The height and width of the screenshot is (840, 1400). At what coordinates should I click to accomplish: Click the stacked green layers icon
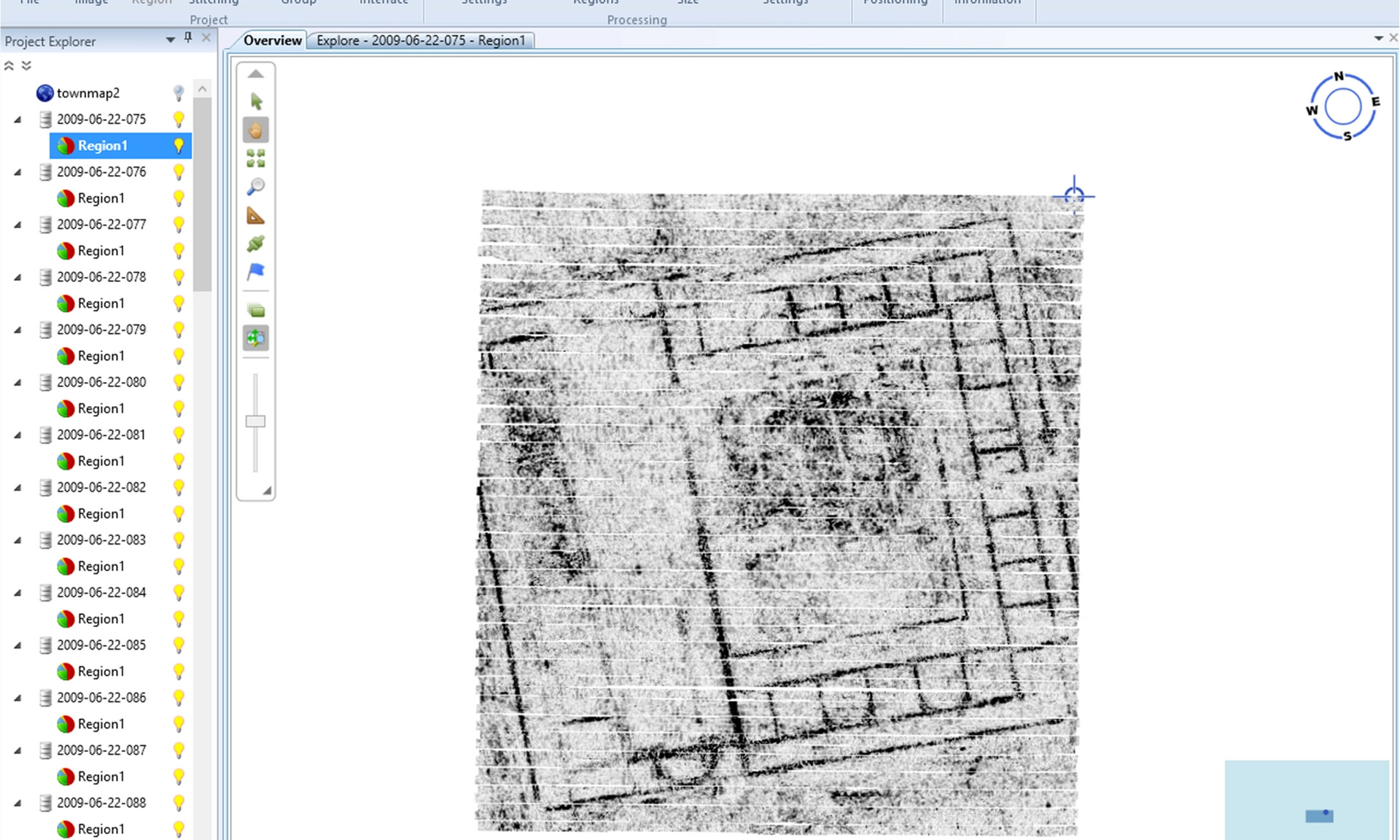(256, 311)
